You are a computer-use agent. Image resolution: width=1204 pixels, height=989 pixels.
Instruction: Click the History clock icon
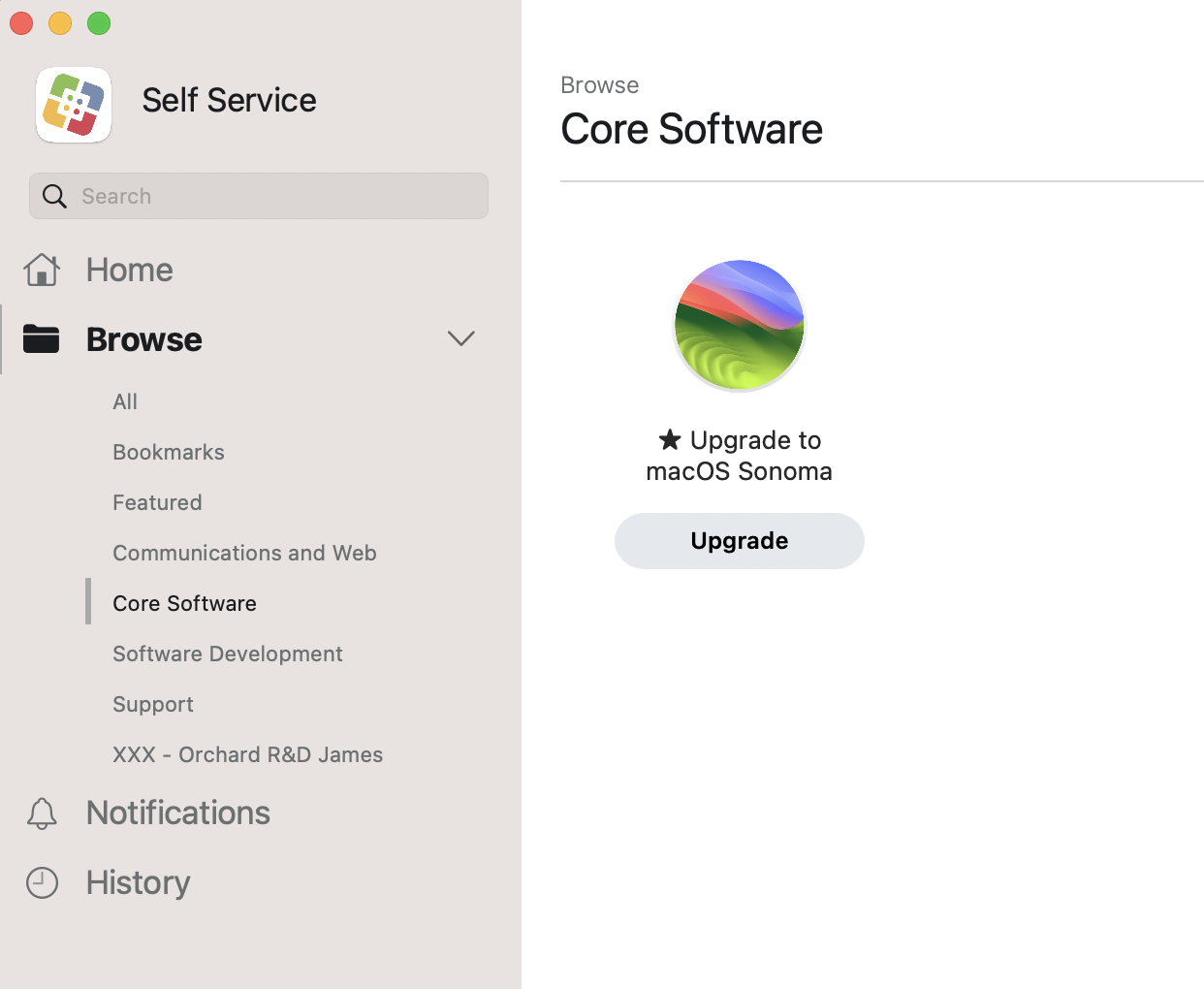42,883
